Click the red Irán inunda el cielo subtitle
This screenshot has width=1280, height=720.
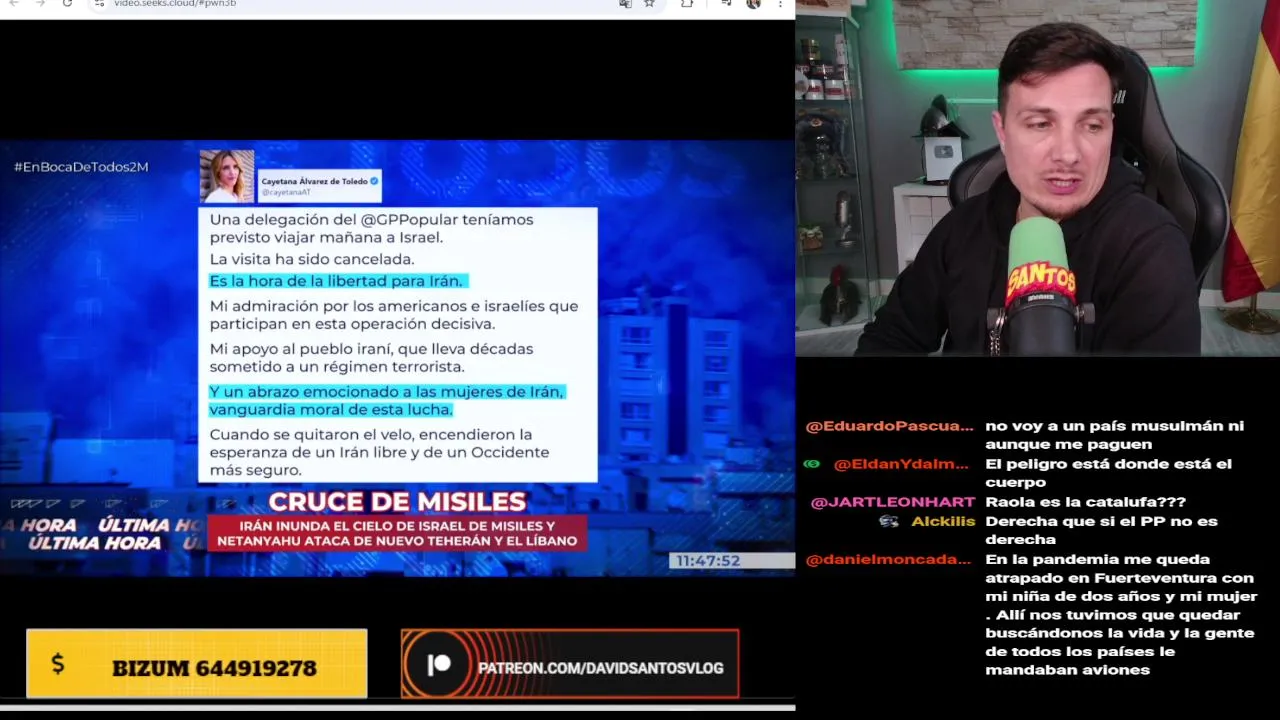coord(397,533)
